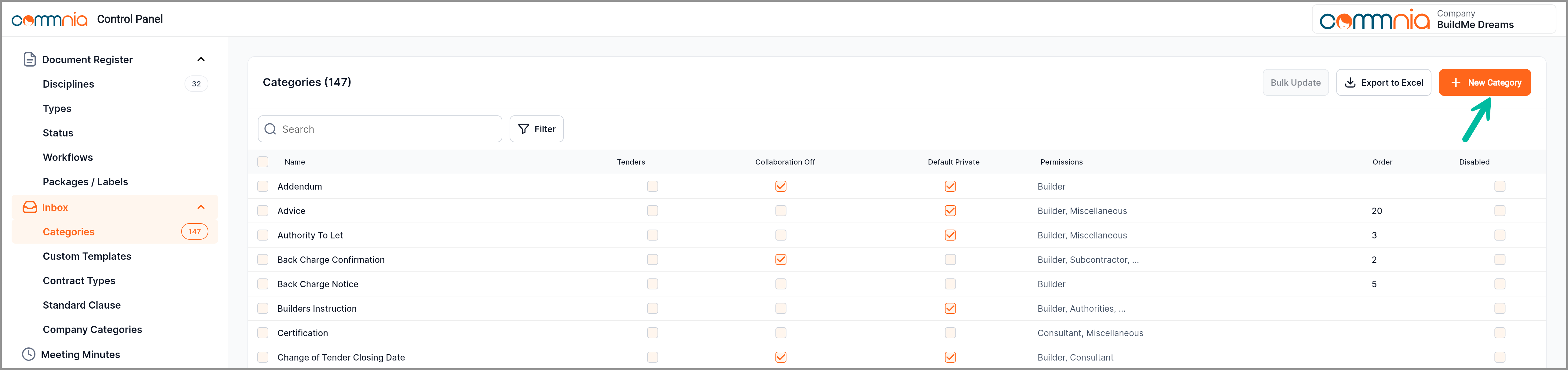
Task: Collapse the Inbox section chevron
Action: (201, 208)
